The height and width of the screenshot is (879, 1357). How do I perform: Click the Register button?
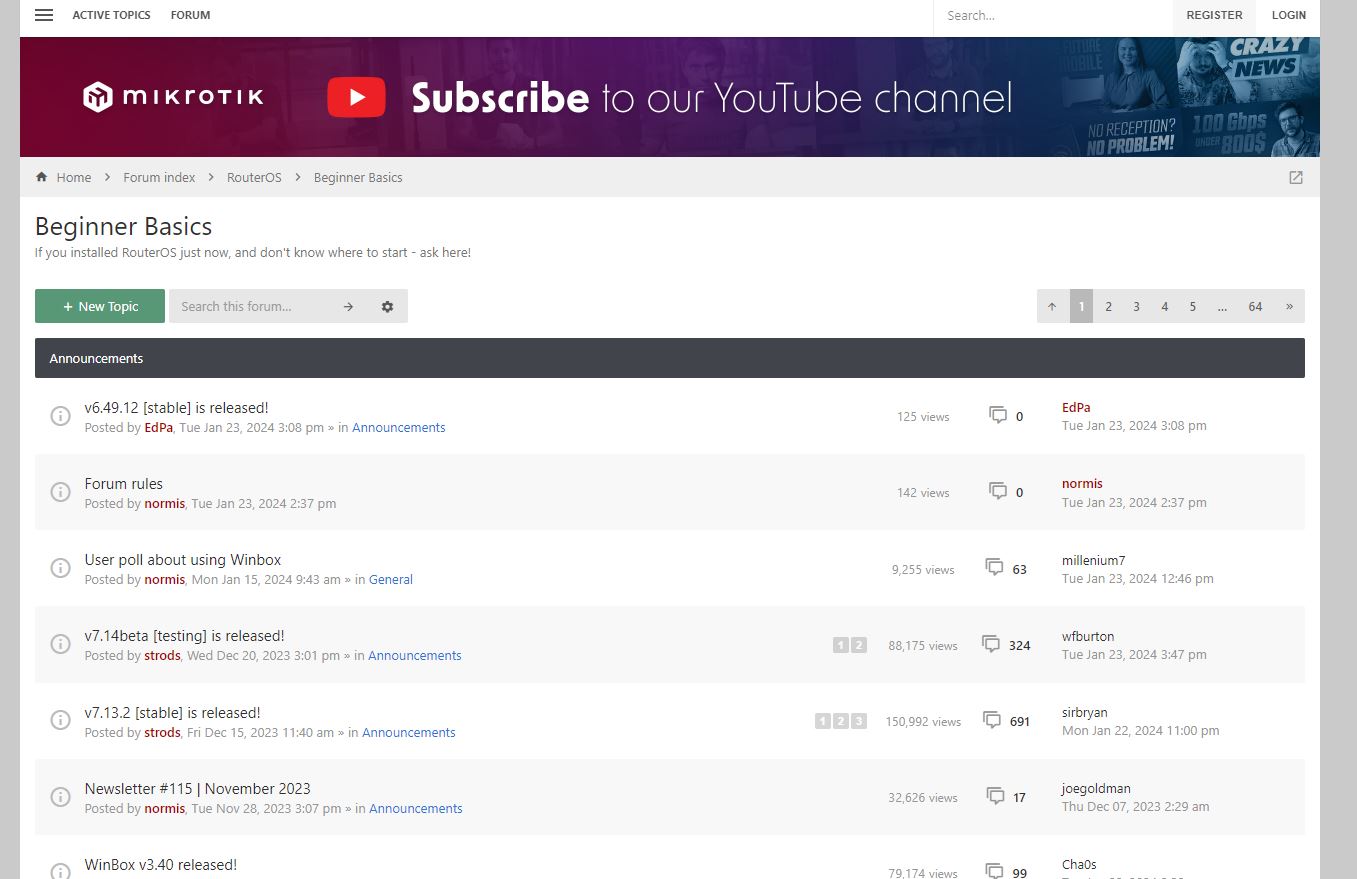coord(1214,15)
